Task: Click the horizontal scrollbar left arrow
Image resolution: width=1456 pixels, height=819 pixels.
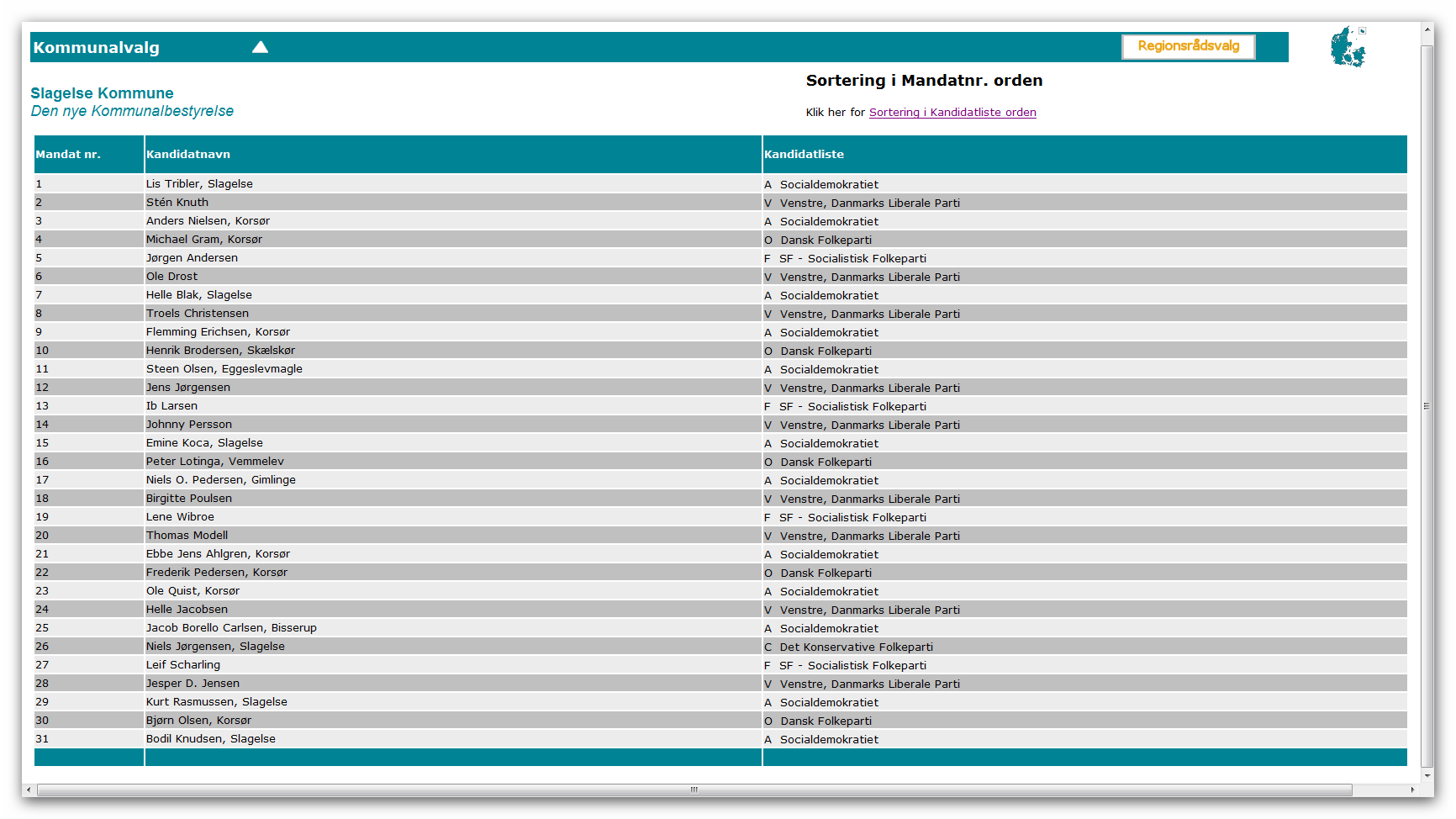Action: [29, 790]
